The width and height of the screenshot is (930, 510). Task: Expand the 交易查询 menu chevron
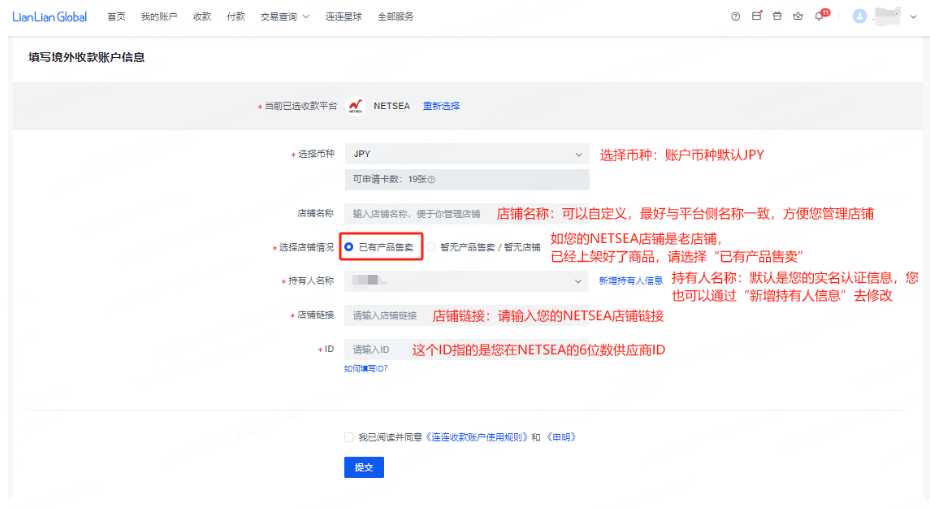306,17
